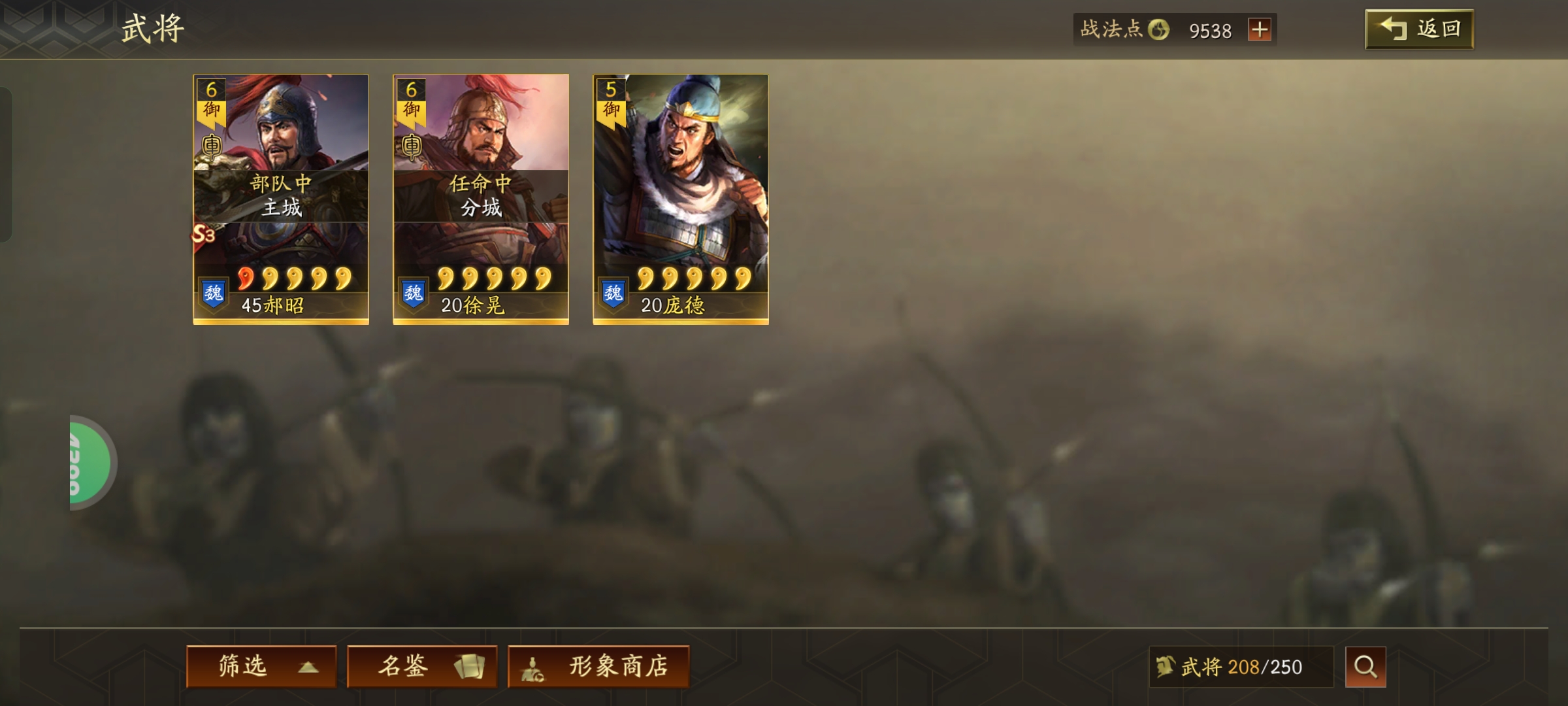Image resolution: width=1568 pixels, height=706 pixels.
Task: Click the 魏 faction badge on 庞德
Action: pyautogui.click(x=613, y=293)
